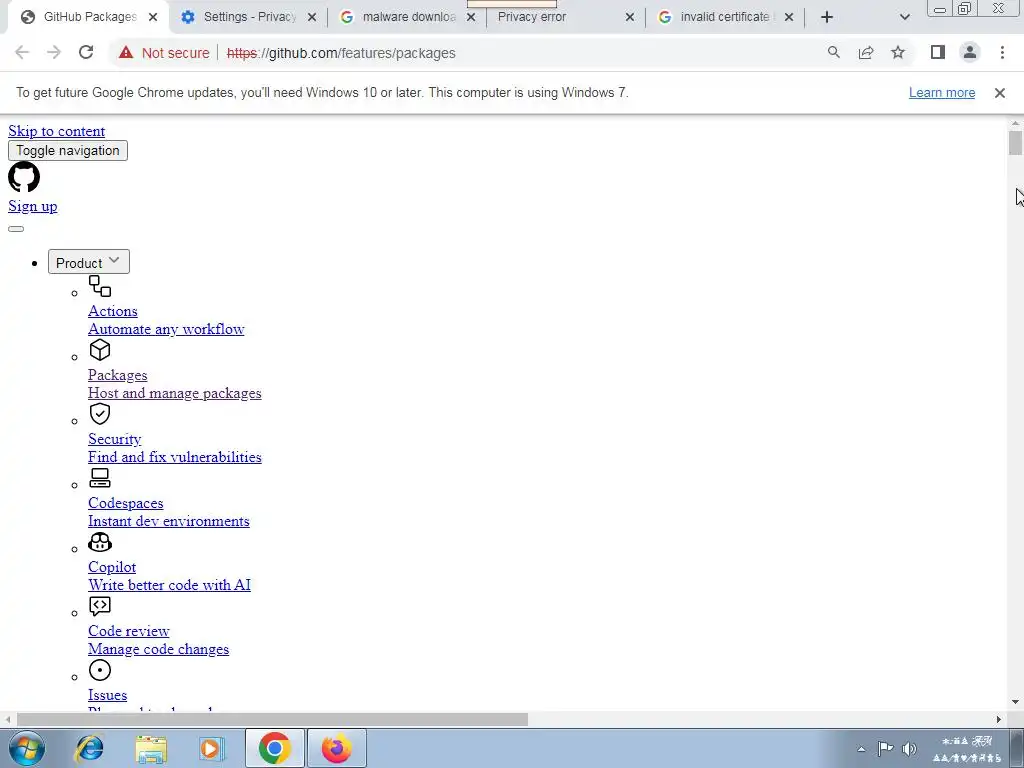Open the zoom magnifier in address bar

834,52
